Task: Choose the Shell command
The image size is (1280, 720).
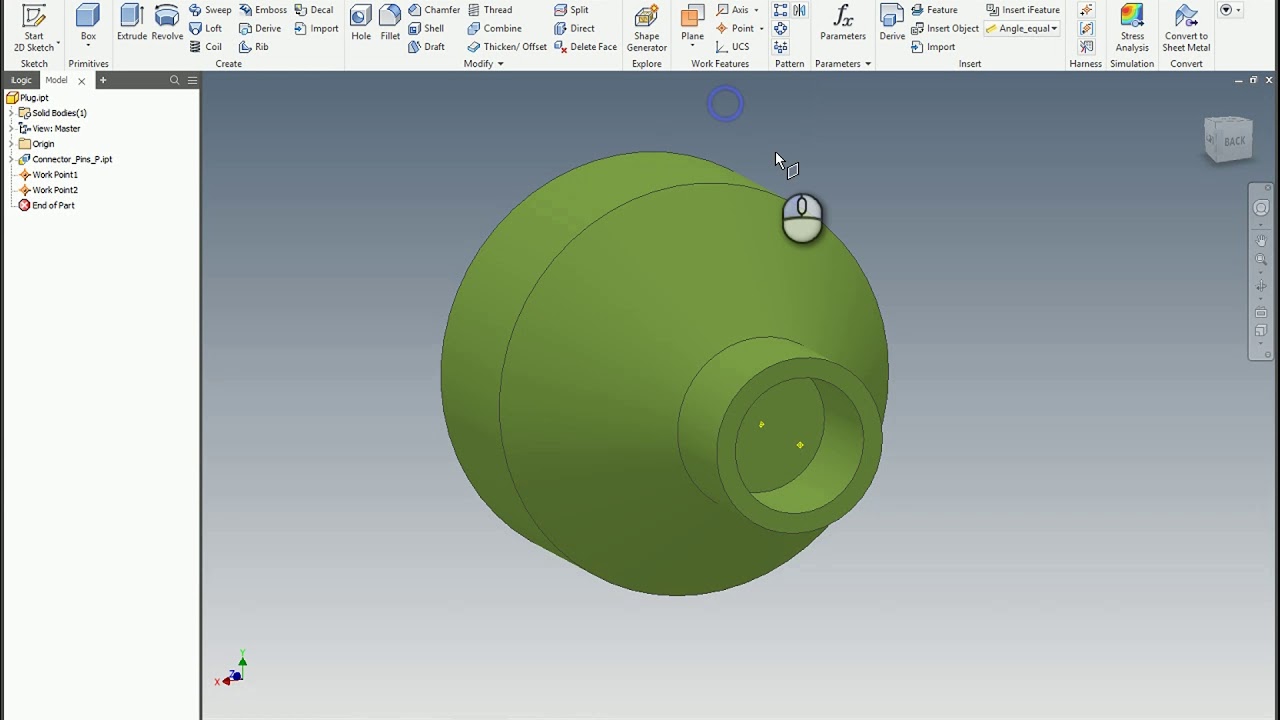Action: pos(426,28)
